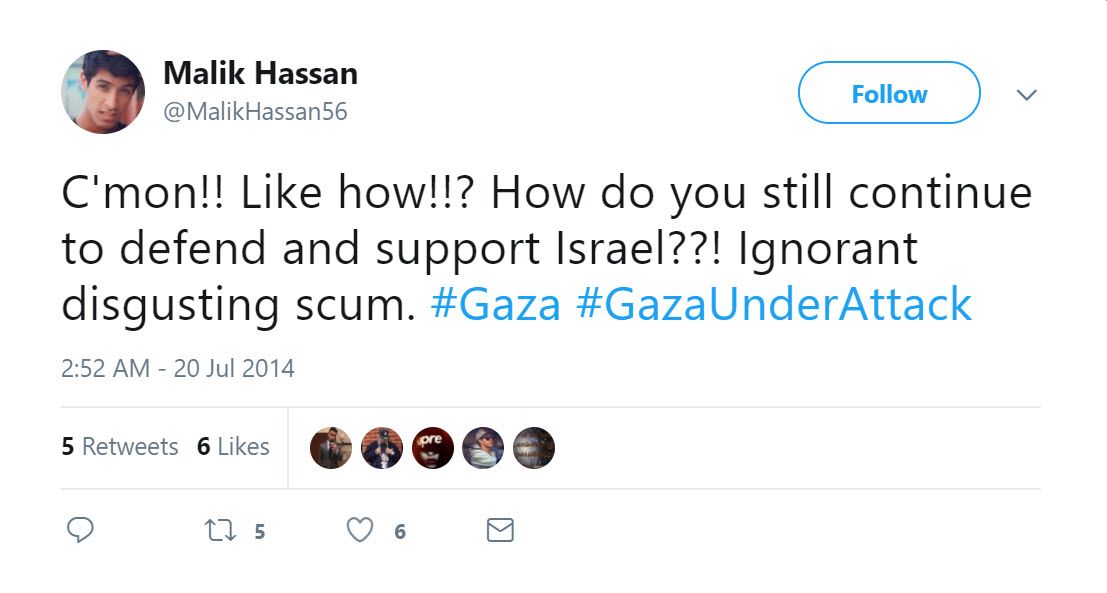Open the 2:52 AM - 20 Jul 2014 timestamp
The width and height of the screenshot is (1107, 593).
178,368
